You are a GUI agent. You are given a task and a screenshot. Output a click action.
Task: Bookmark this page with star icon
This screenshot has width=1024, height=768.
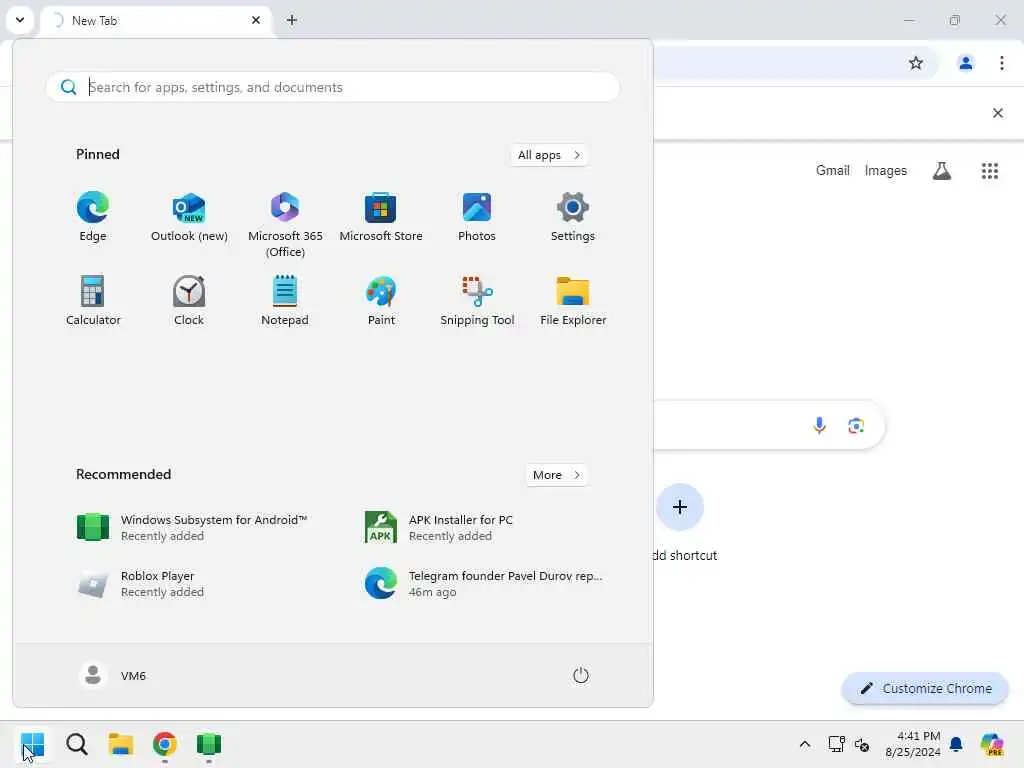[x=916, y=63]
